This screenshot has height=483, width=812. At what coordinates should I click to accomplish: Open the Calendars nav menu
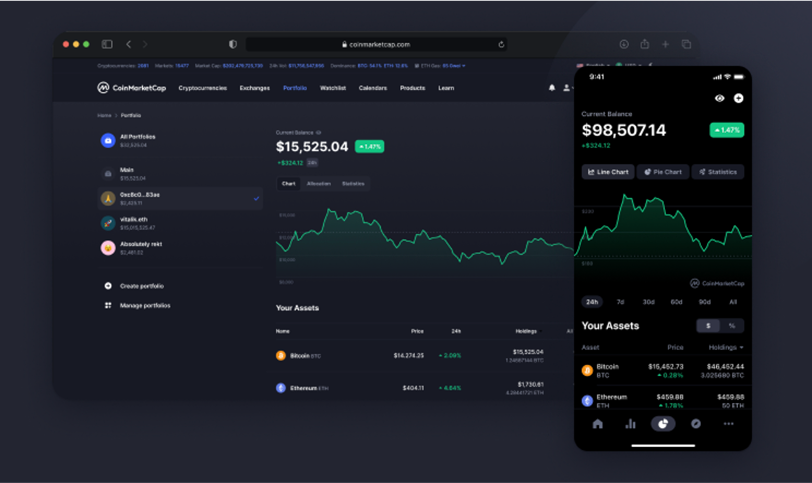tap(373, 88)
